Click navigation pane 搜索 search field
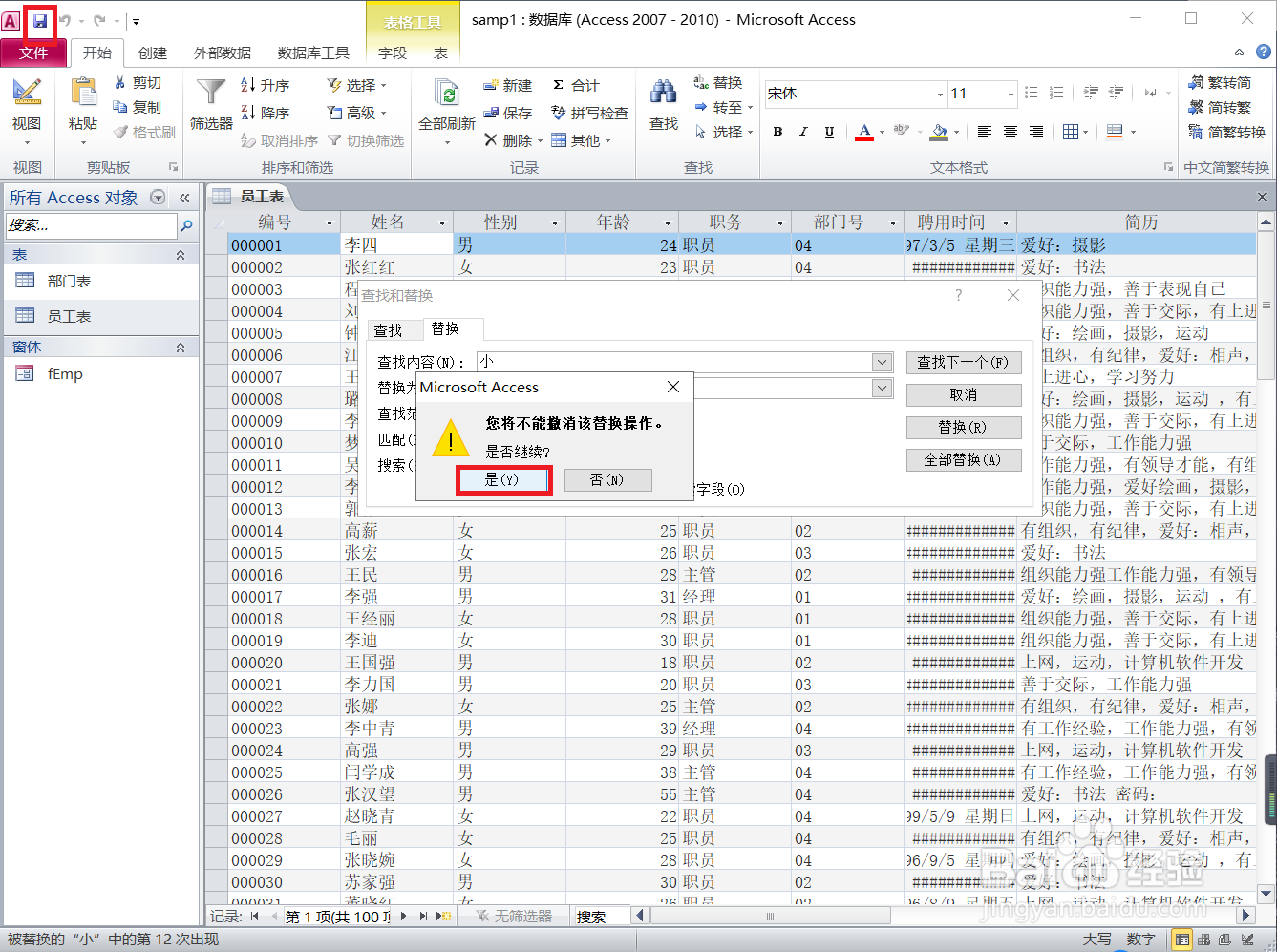The width and height of the screenshot is (1277, 952). [x=91, y=225]
